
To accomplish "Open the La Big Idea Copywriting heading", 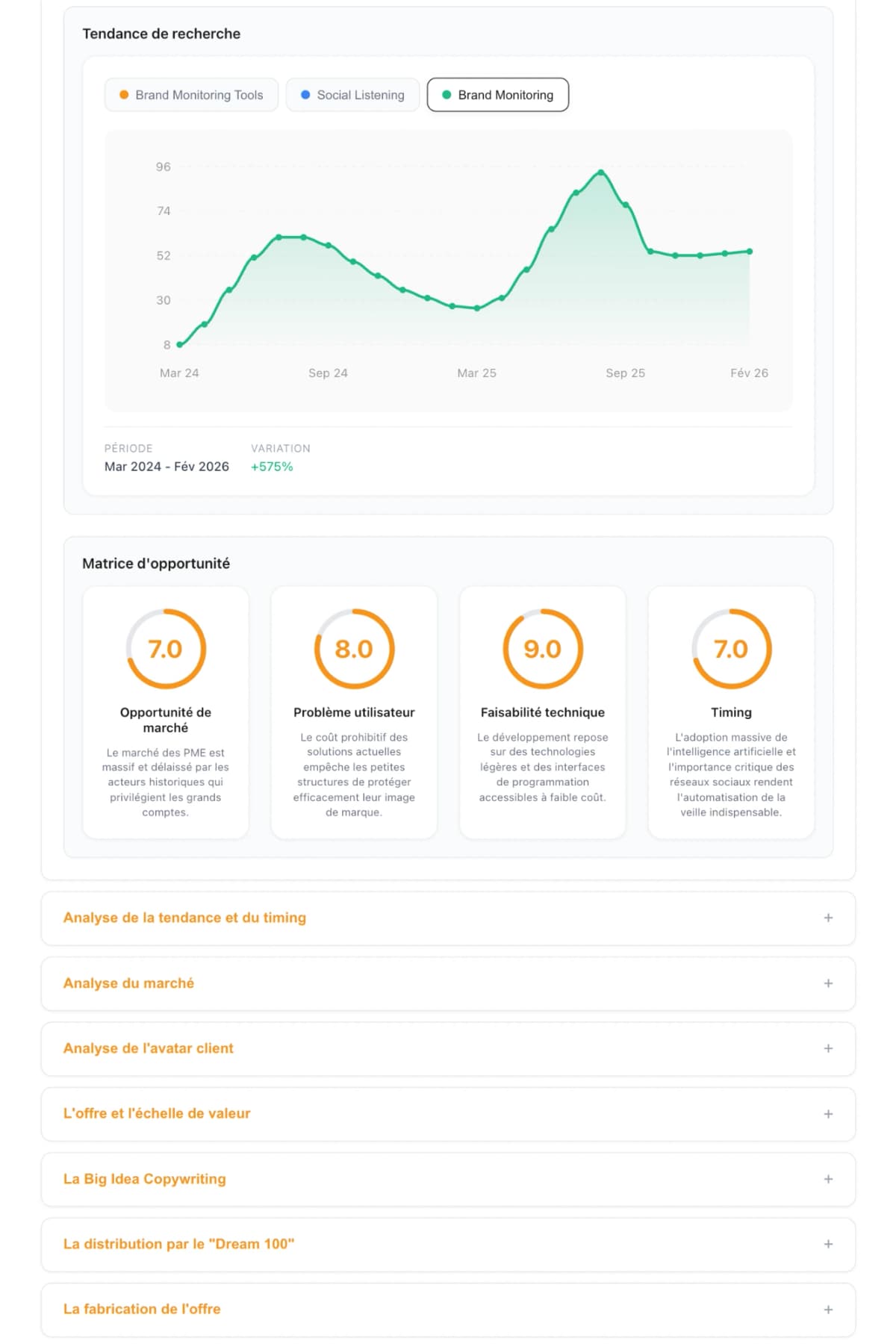I will 144,1179.
